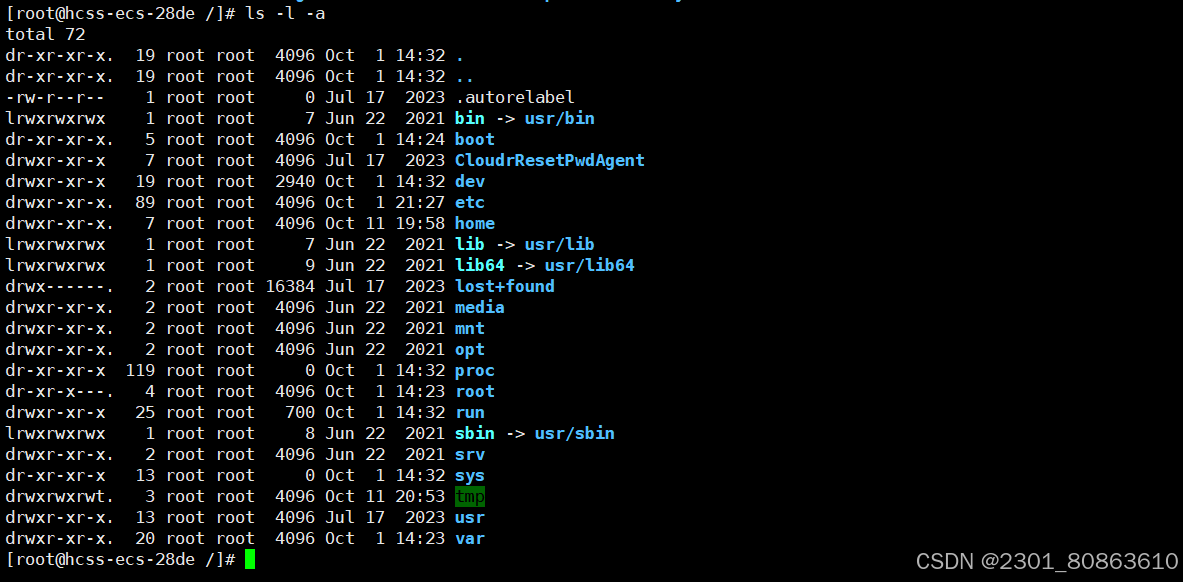Click the highlighted tmp directory entry

(469, 496)
